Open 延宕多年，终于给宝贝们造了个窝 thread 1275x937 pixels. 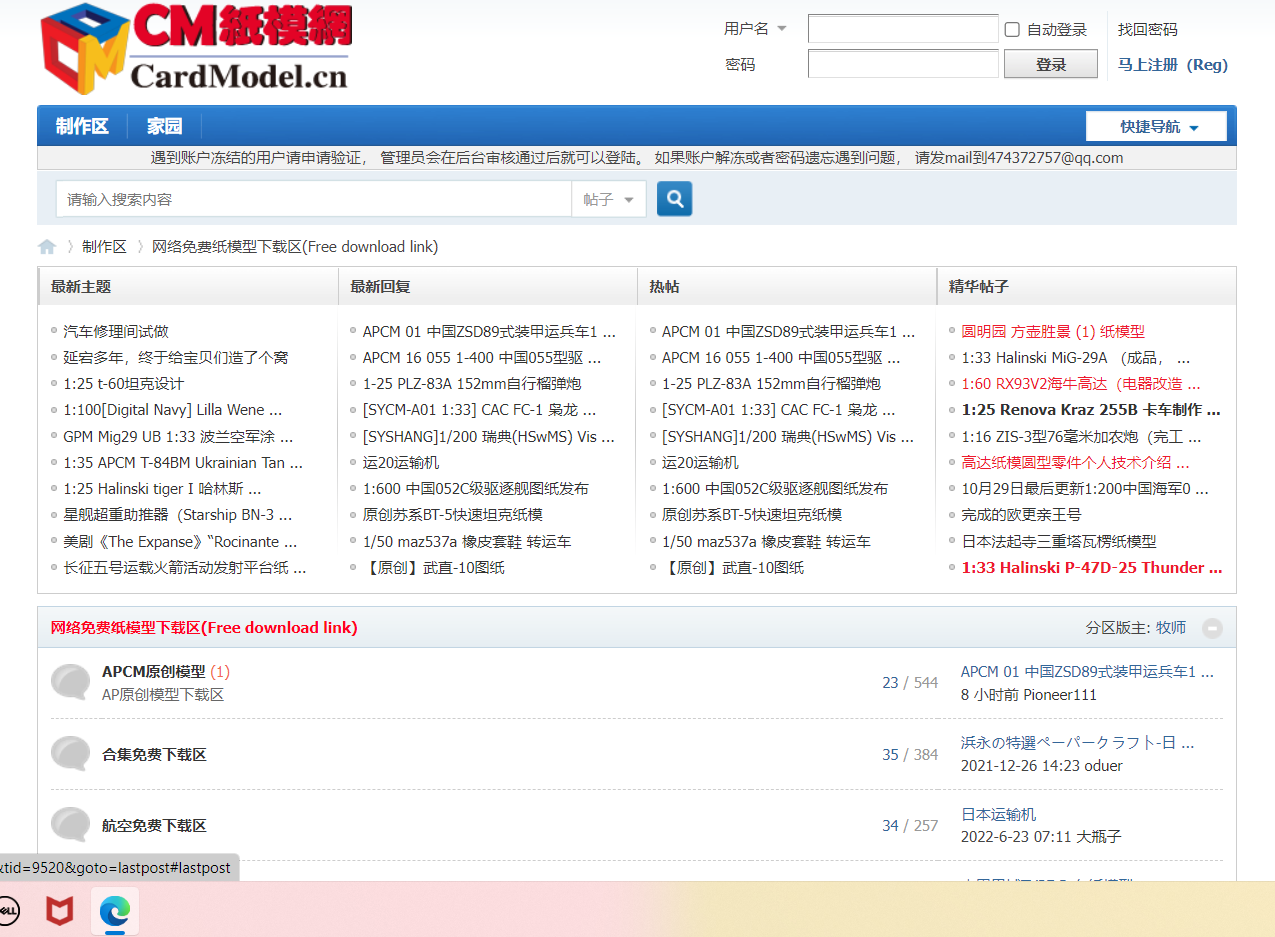click(x=176, y=357)
